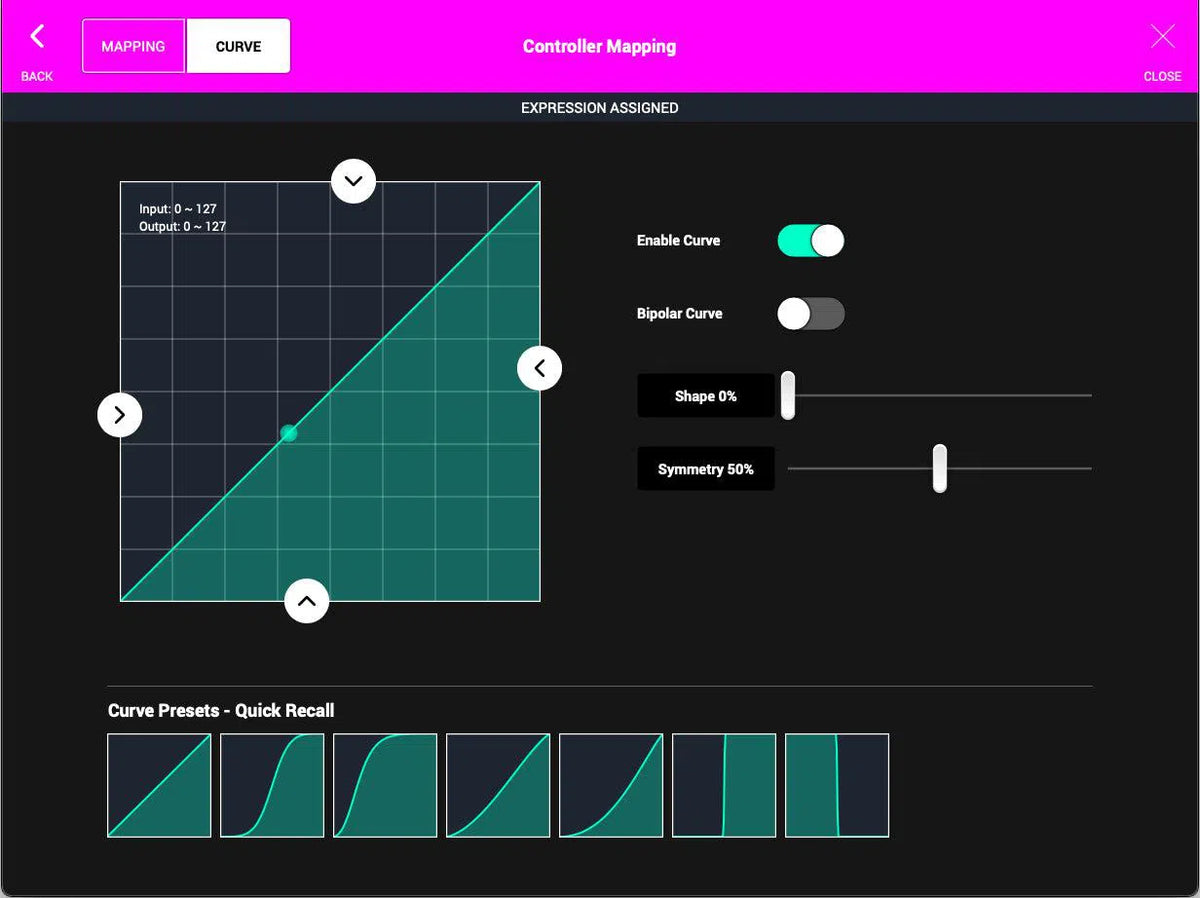Open the CURVE tab
This screenshot has height=898, width=1200.
click(x=237, y=45)
